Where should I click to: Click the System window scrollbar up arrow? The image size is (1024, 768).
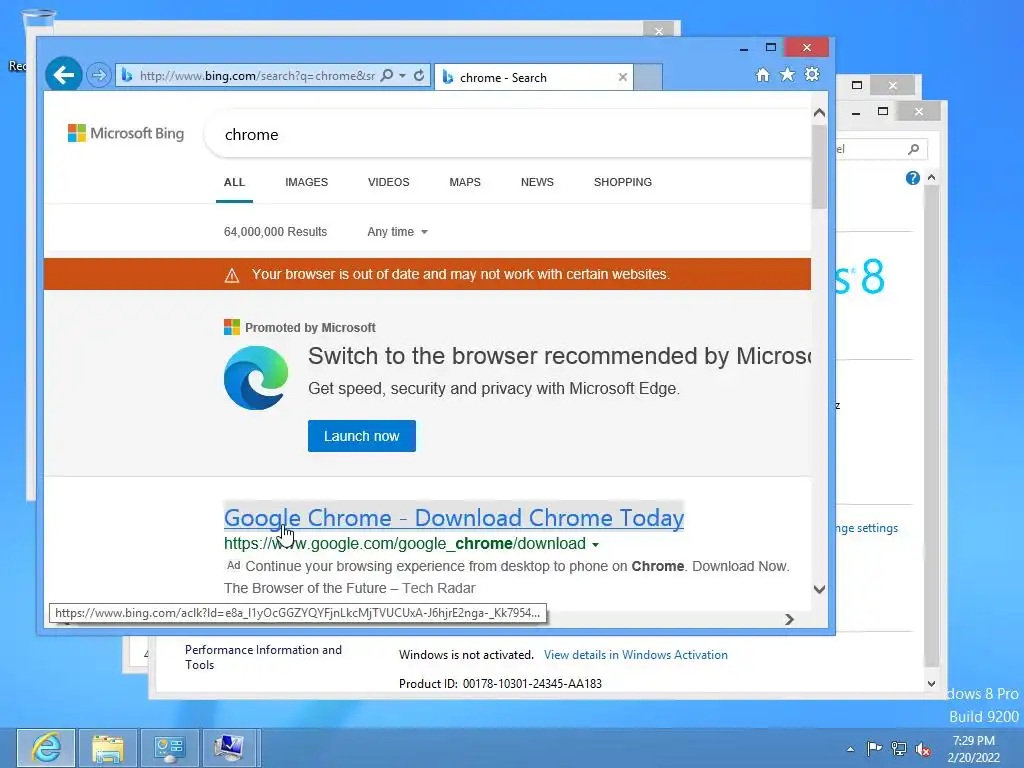(x=932, y=178)
